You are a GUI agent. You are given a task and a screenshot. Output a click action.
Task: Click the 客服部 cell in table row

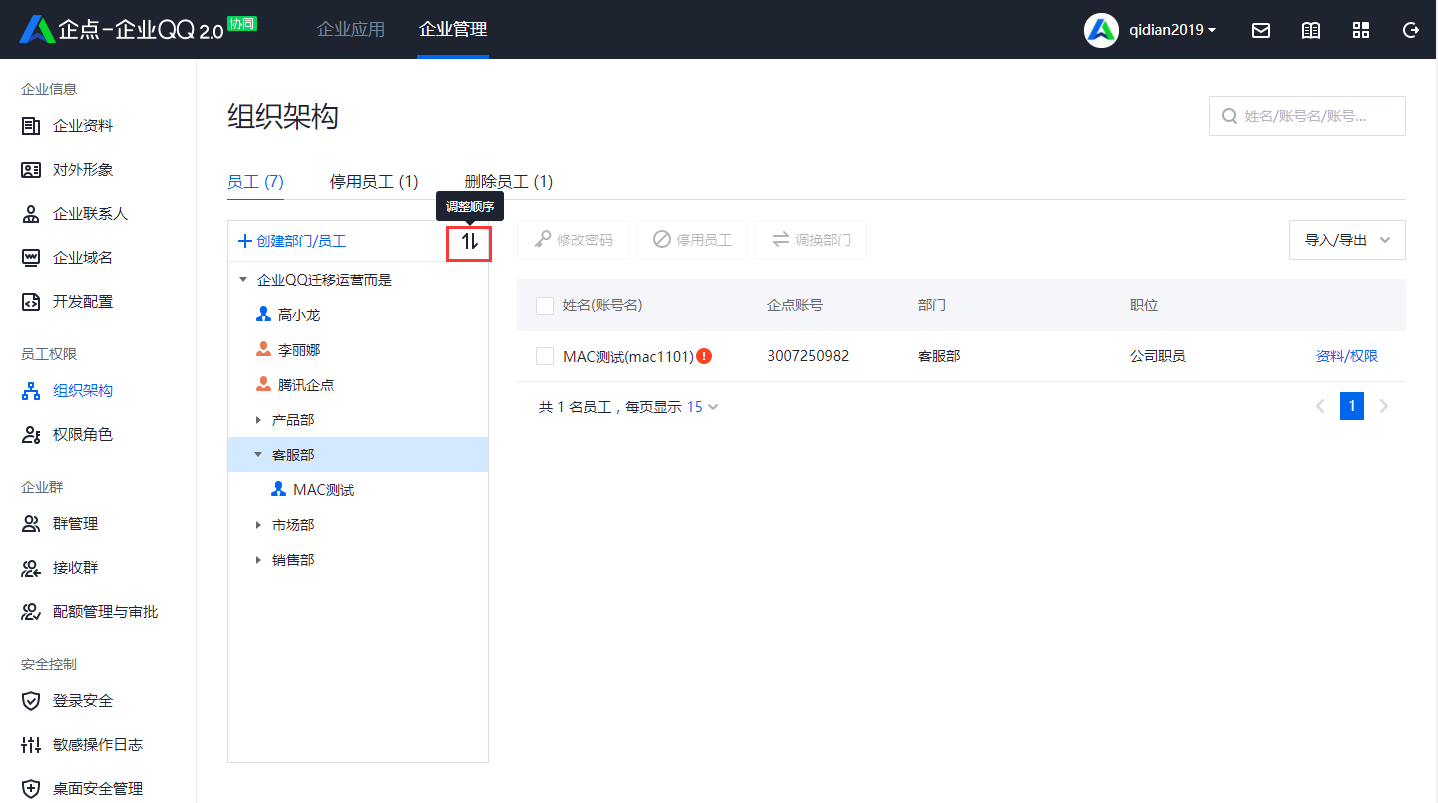click(x=939, y=356)
